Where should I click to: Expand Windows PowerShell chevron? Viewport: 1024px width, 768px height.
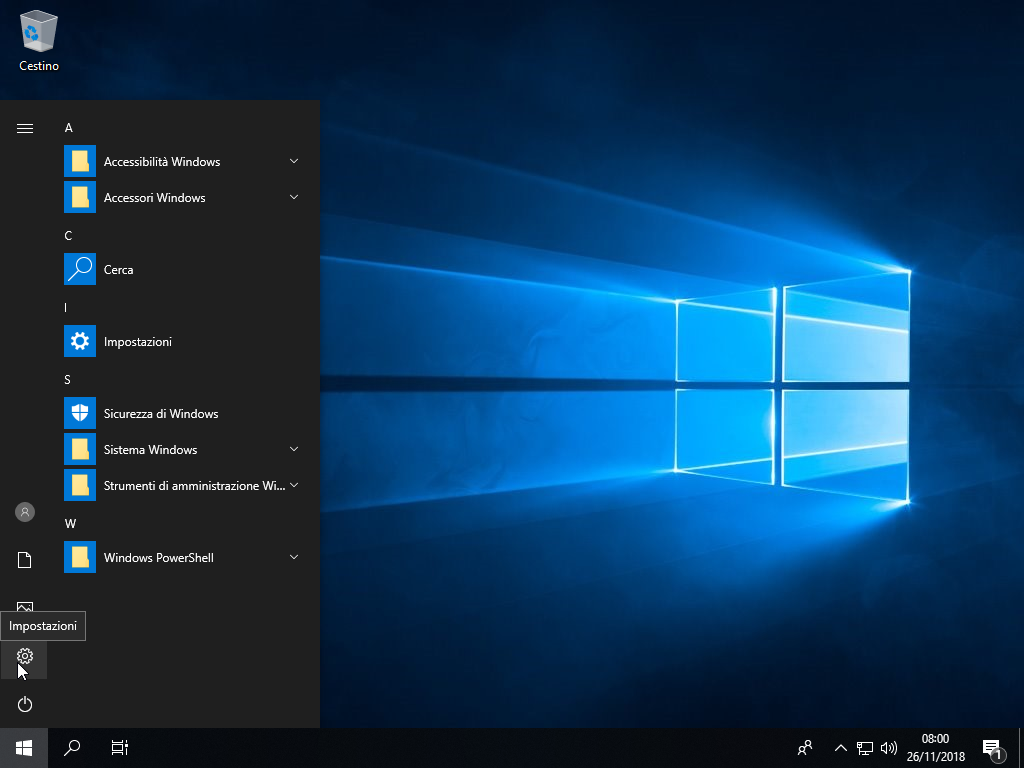(x=294, y=557)
